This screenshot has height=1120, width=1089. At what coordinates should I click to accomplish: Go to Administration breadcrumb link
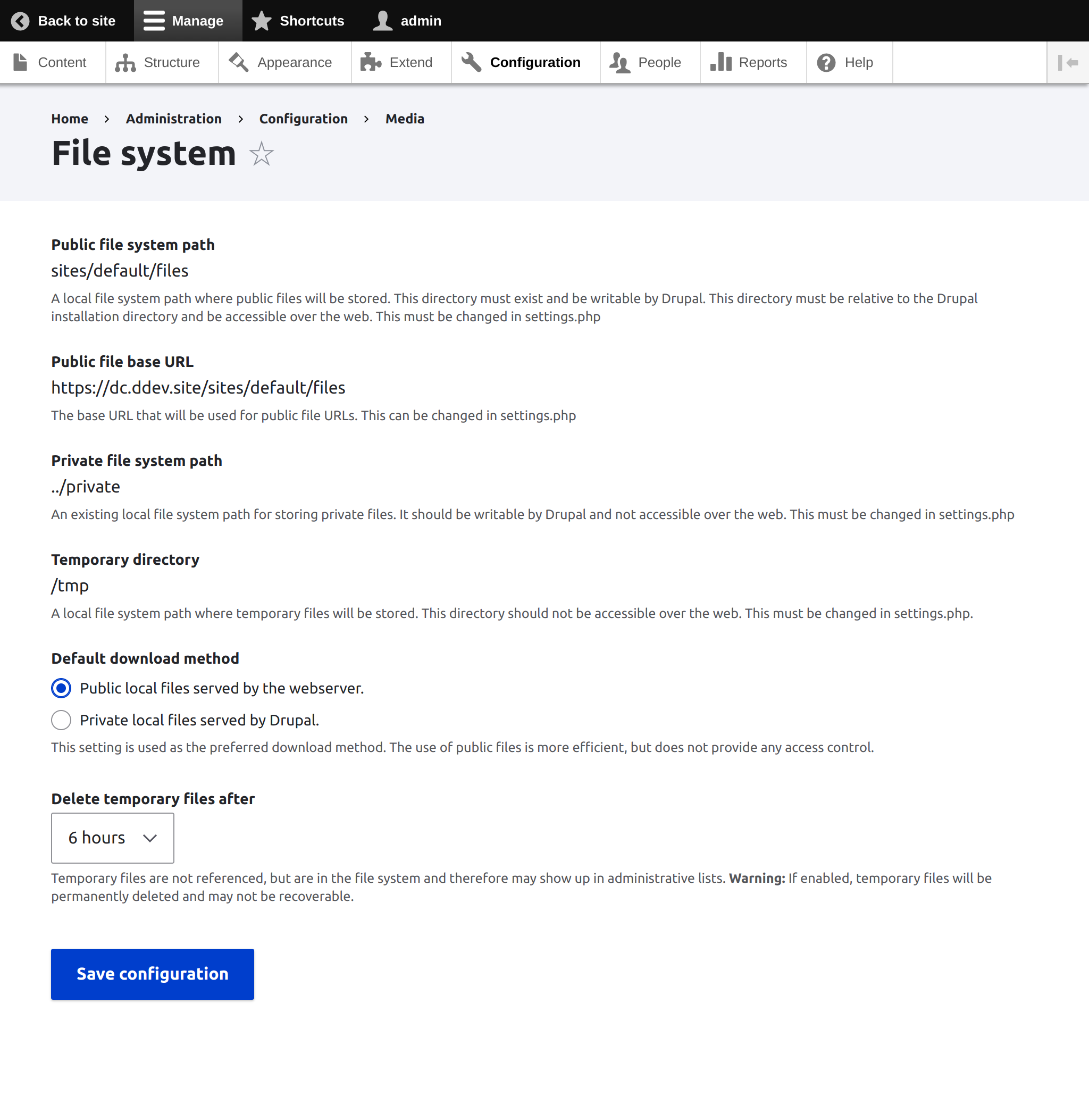pyautogui.click(x=173, y=119)
